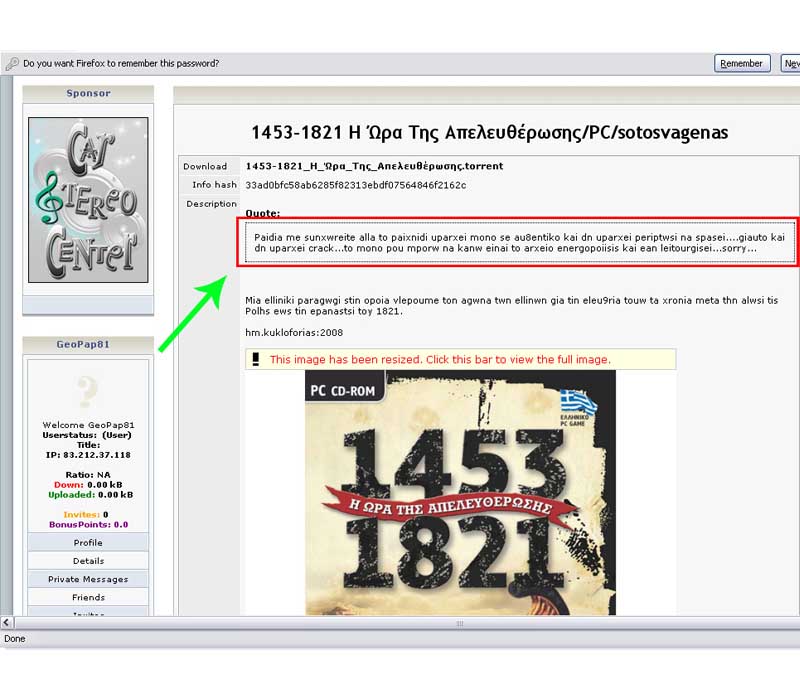This screenshot has width=800, height=700.
Task: Click the resized image notification bar
Action: click(x=460, y=359)
